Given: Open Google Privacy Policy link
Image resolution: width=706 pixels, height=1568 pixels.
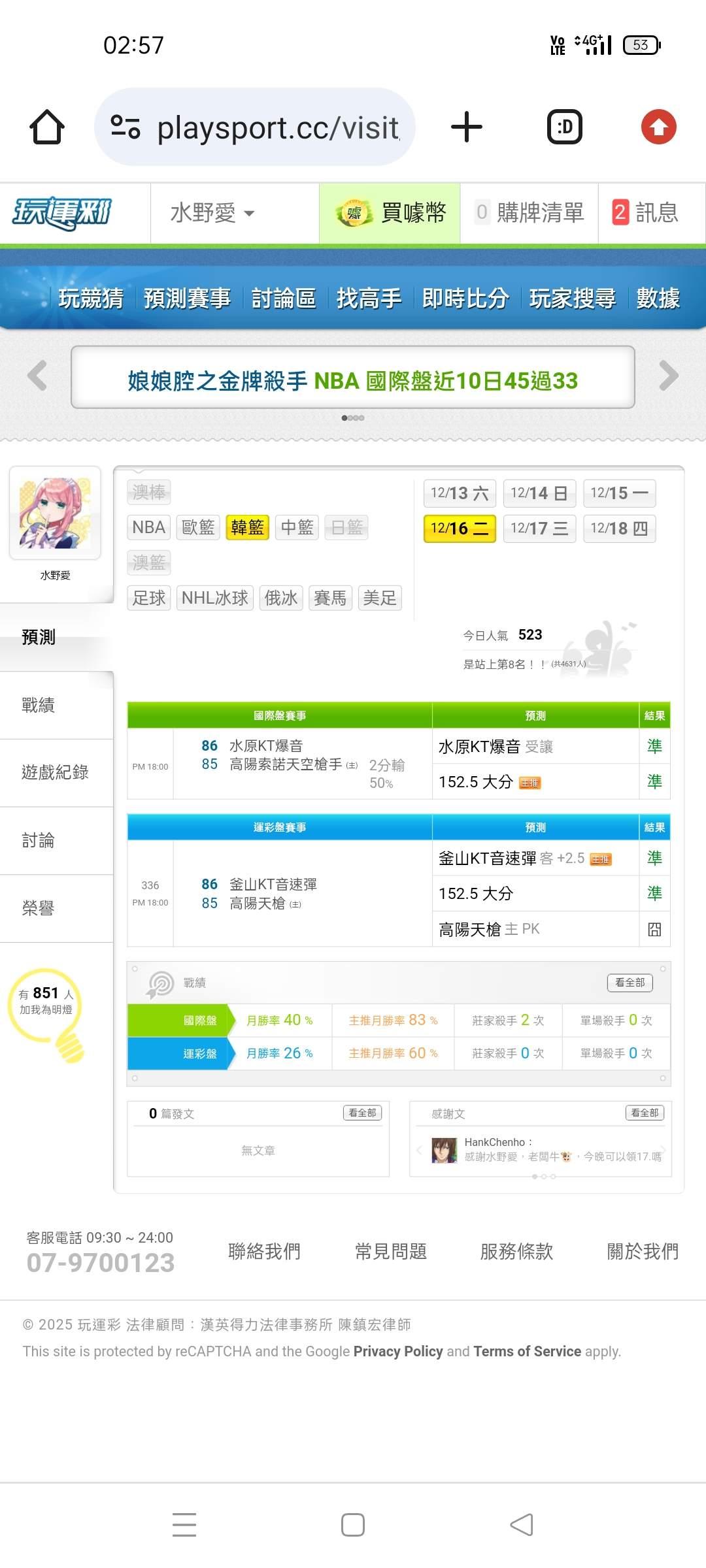Looking at the screenshot, I should click(x=398, y=1351).
